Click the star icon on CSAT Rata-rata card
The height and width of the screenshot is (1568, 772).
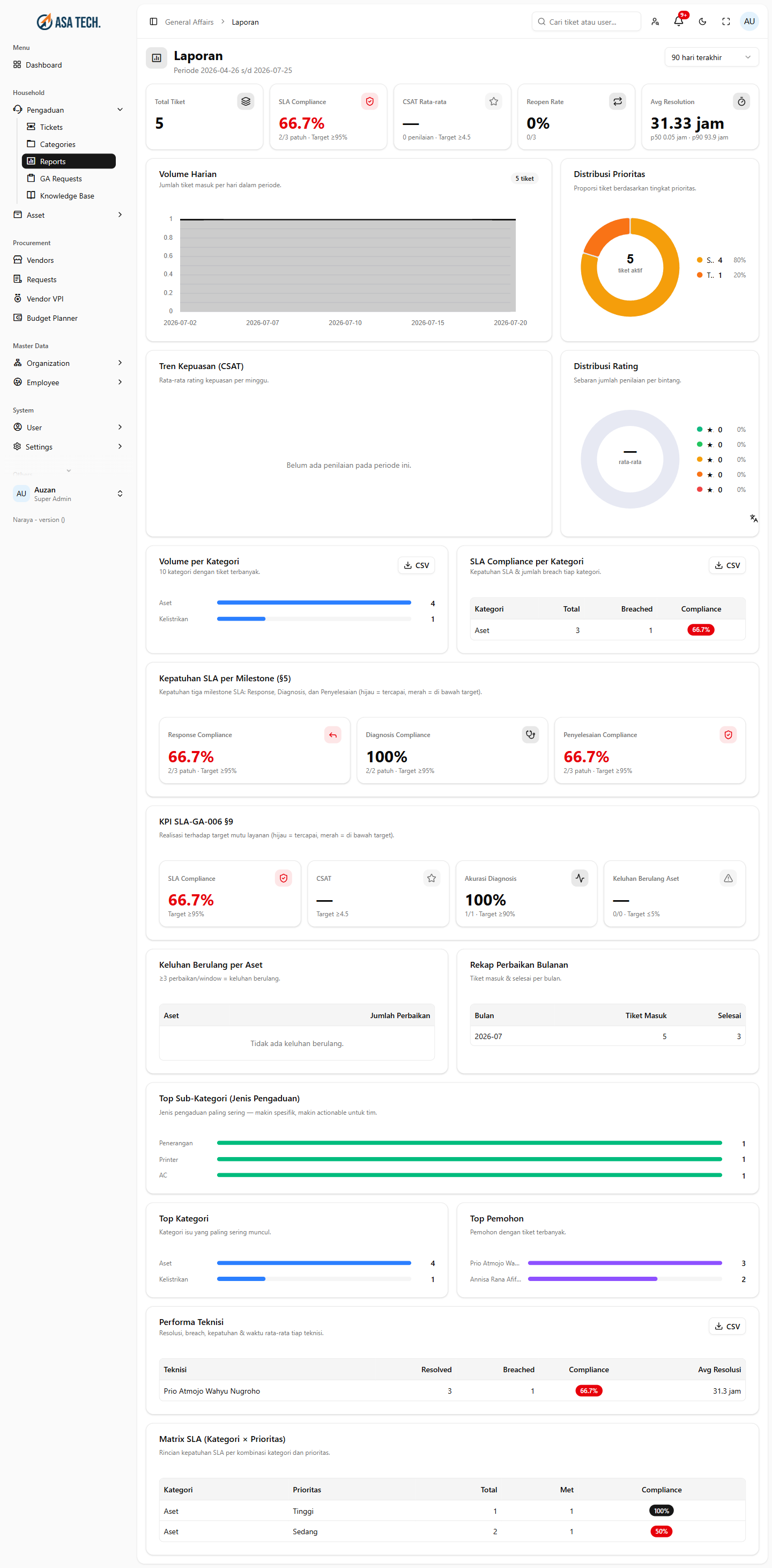click(493, 101)
